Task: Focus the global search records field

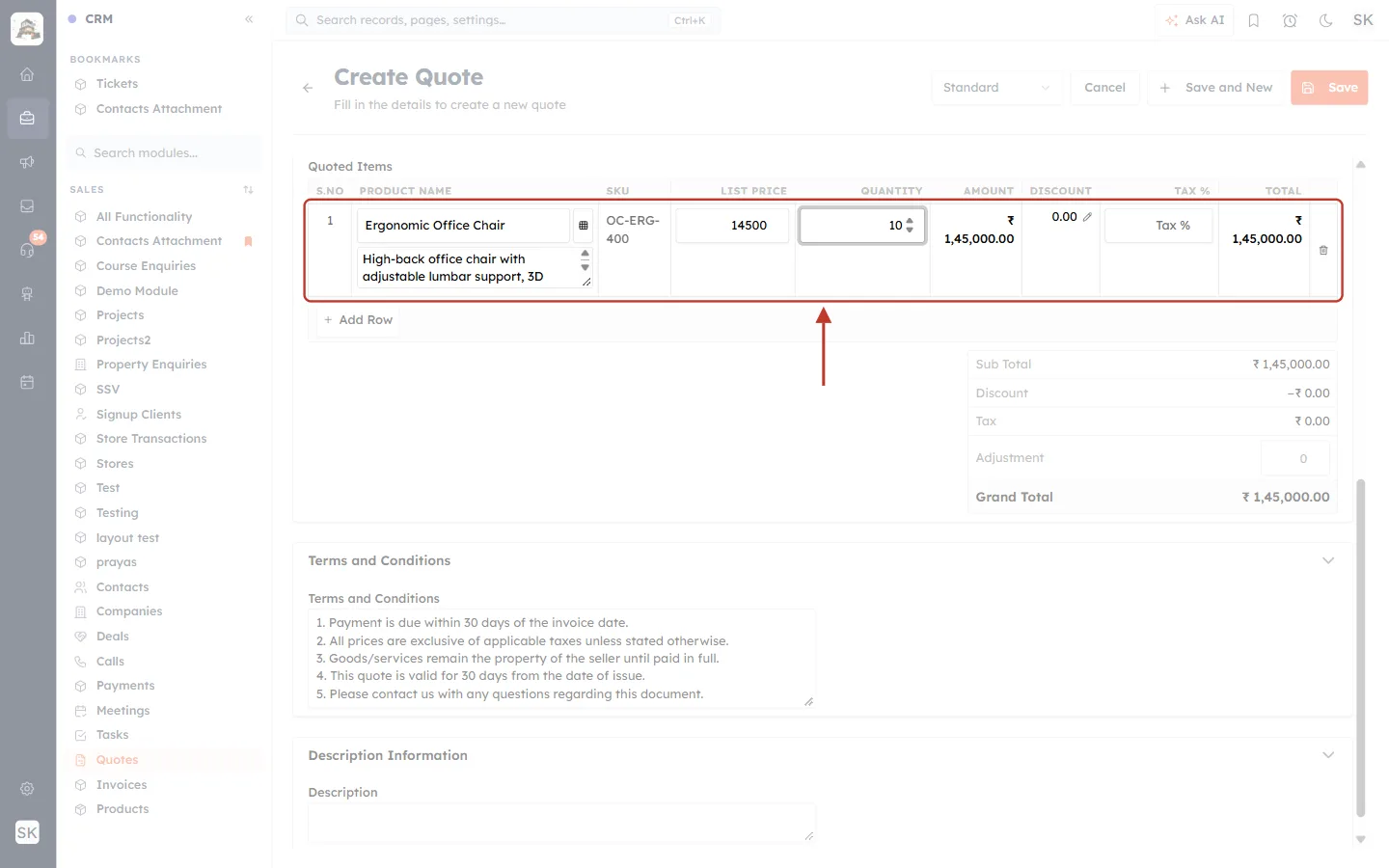Action: pyautogui.click(x=503, y=20)
